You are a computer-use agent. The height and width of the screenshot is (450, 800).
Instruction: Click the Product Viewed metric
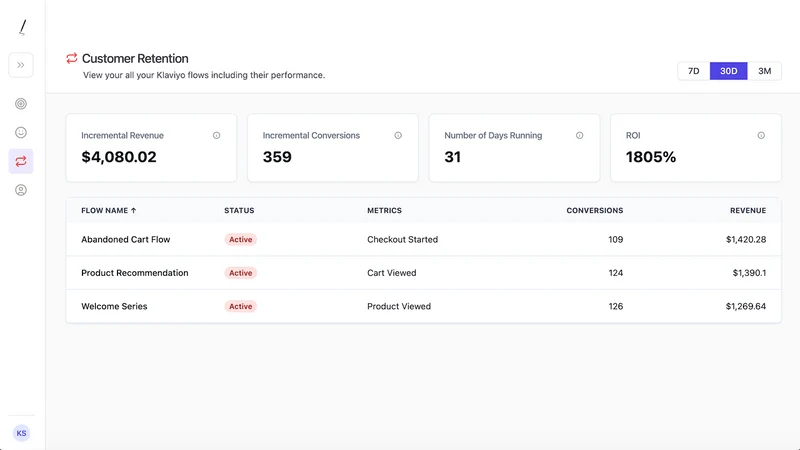tap(399, 306)
